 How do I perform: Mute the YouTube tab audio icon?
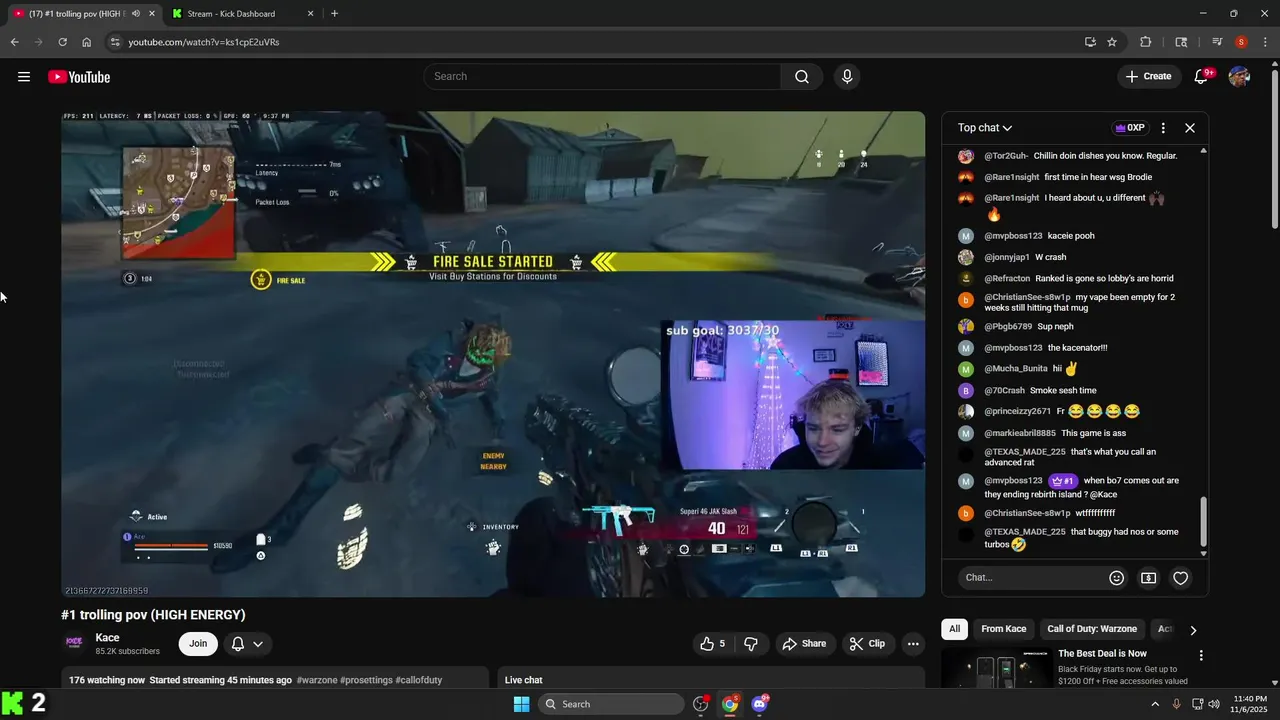[x=136, y=14]
